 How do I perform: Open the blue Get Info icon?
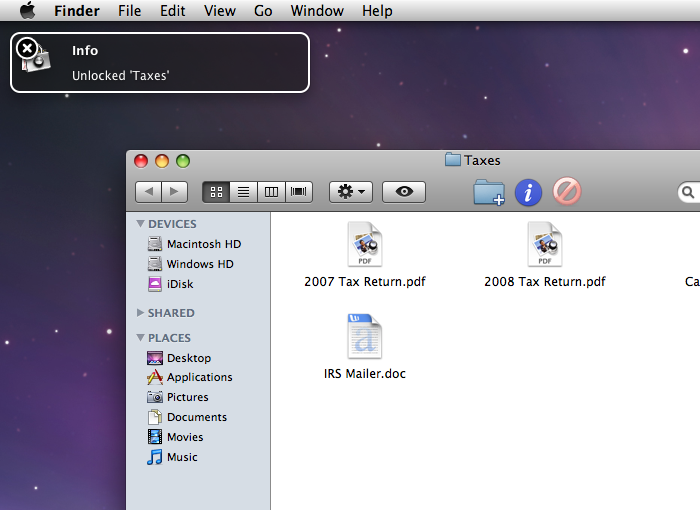point(528,192)
